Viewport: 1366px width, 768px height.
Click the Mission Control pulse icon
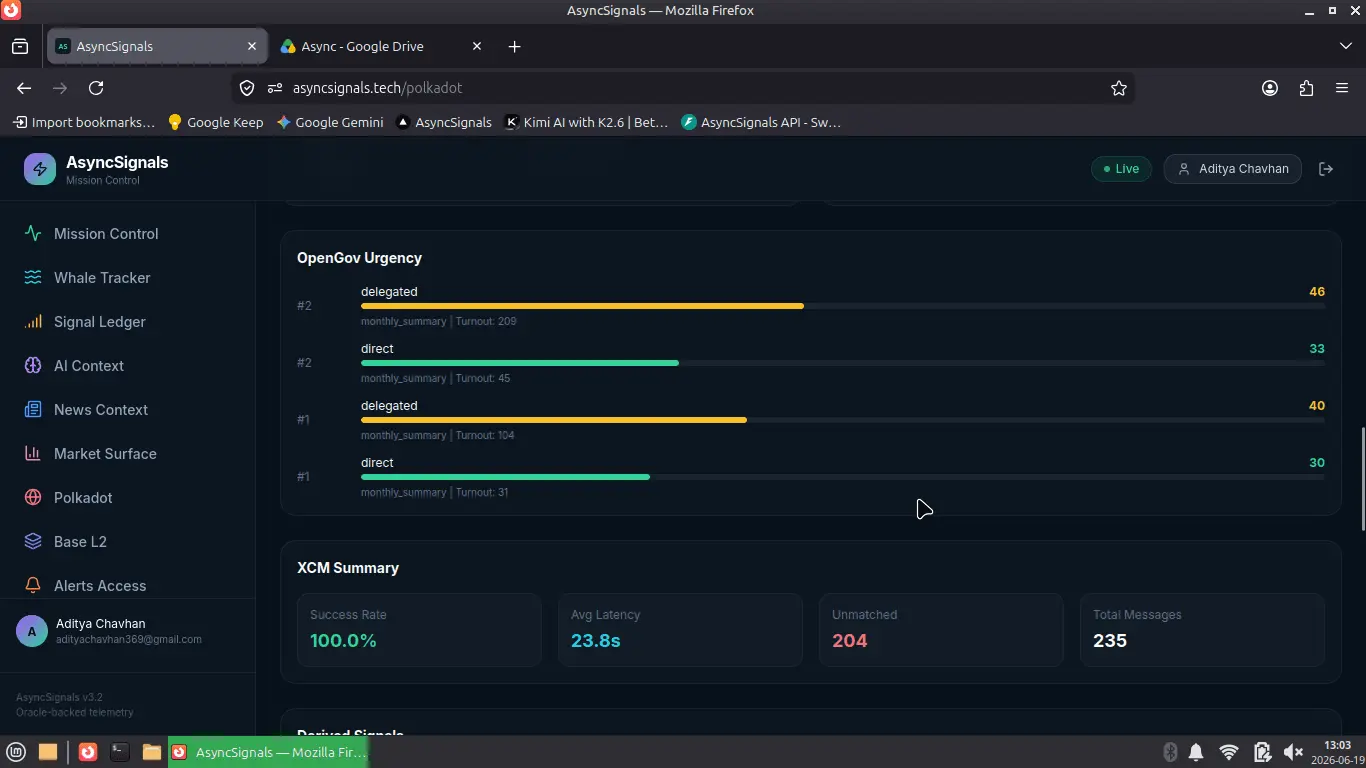33,233
